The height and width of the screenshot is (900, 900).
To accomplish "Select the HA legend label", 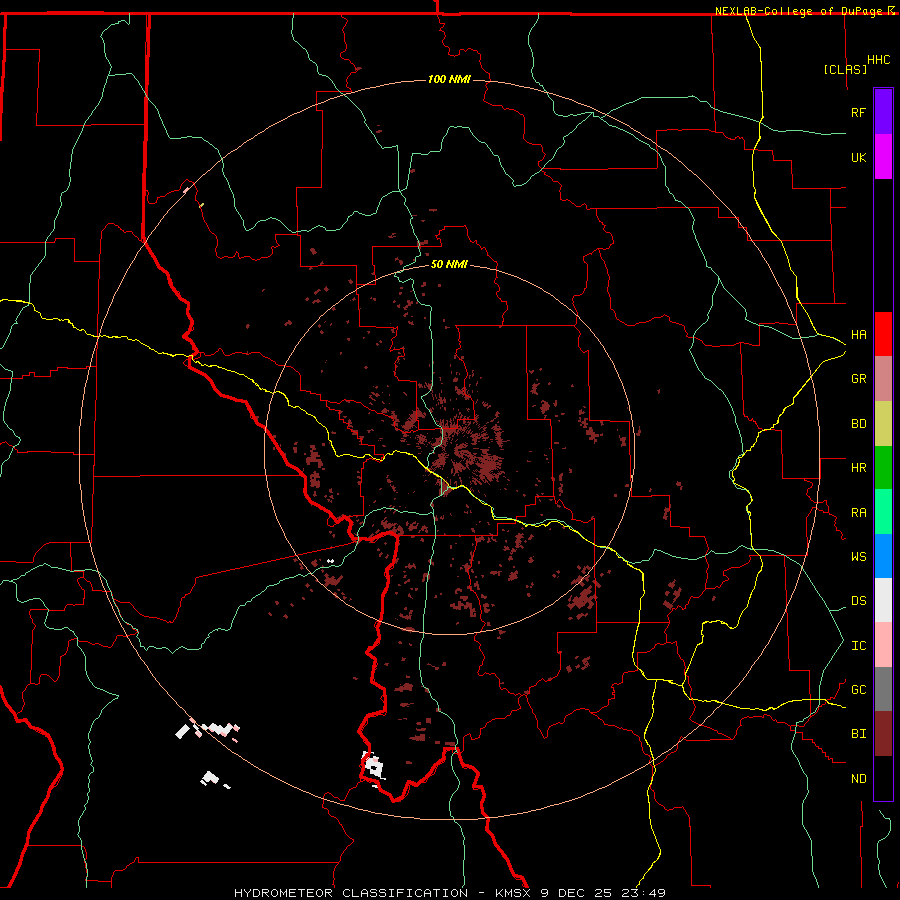I will (858, 334).
